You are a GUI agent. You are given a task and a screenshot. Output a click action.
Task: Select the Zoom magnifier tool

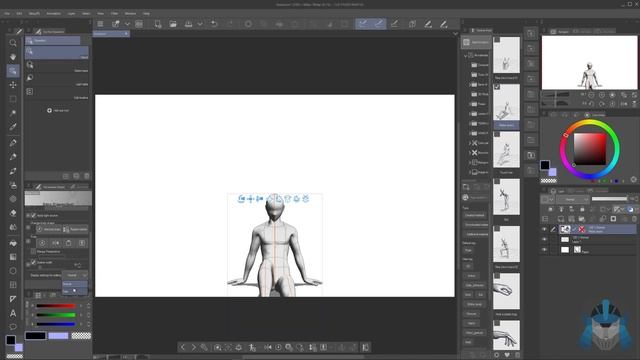click(x=13, y=42)
